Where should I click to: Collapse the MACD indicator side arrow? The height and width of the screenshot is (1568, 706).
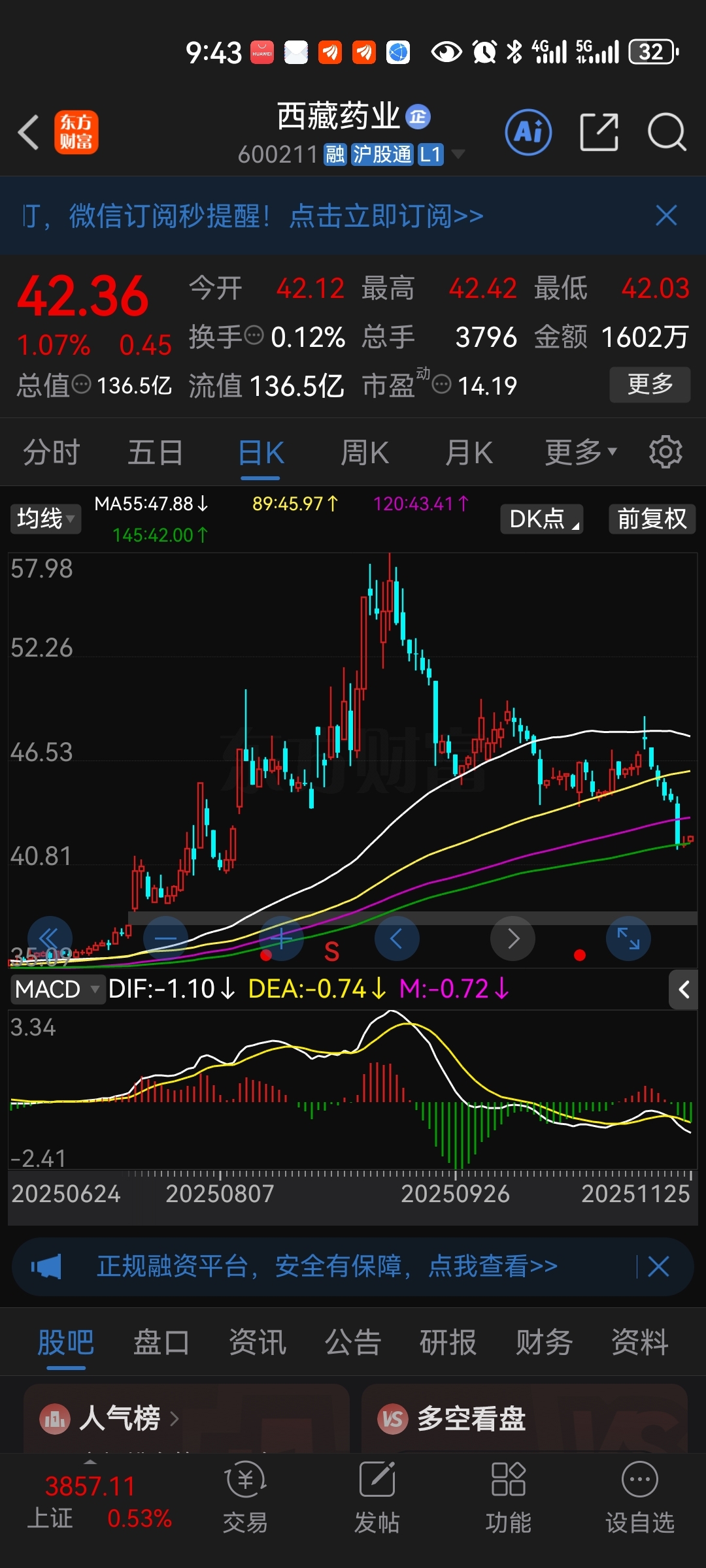[x=684, y=990]
